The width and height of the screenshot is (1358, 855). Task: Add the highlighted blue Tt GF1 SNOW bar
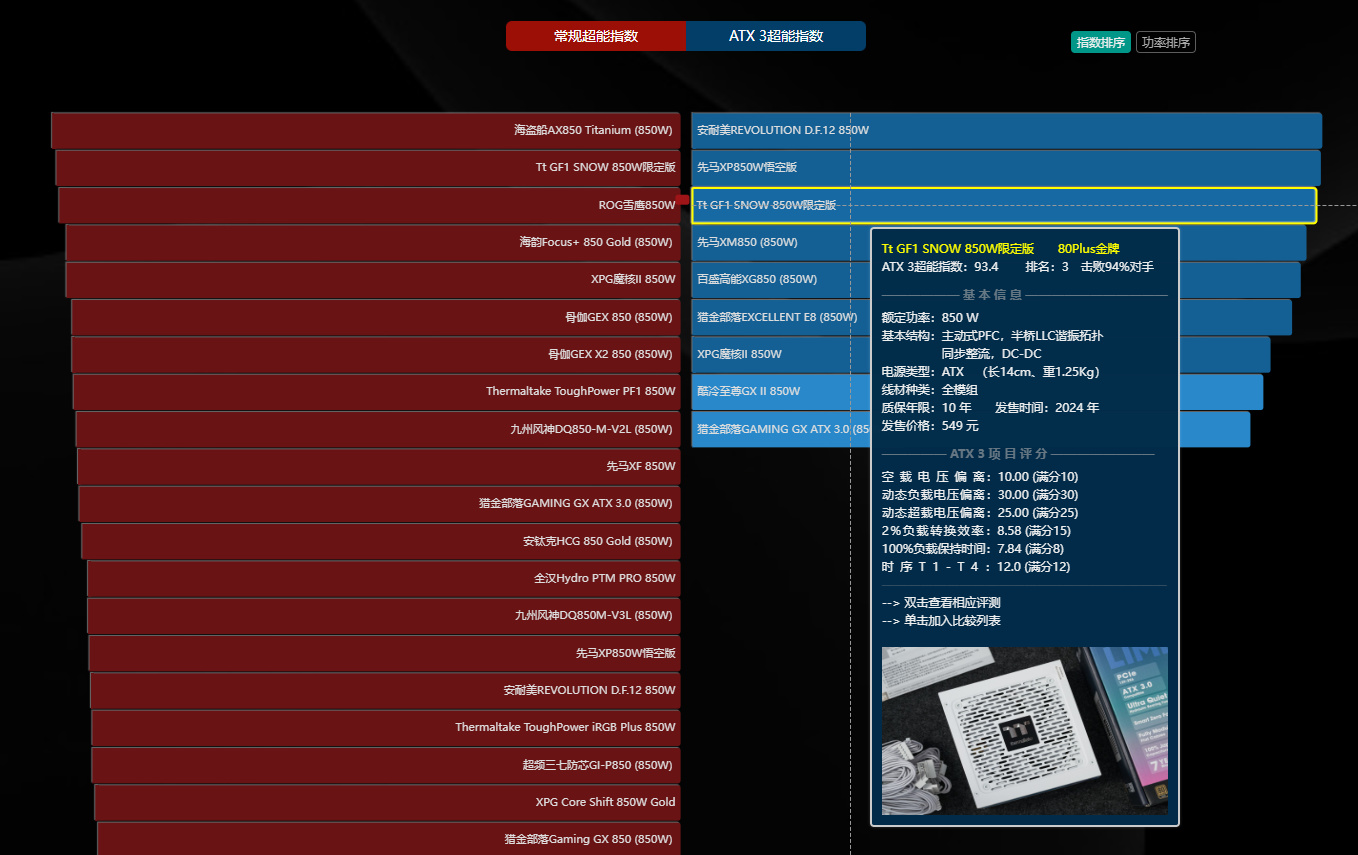coord(1004,205)
